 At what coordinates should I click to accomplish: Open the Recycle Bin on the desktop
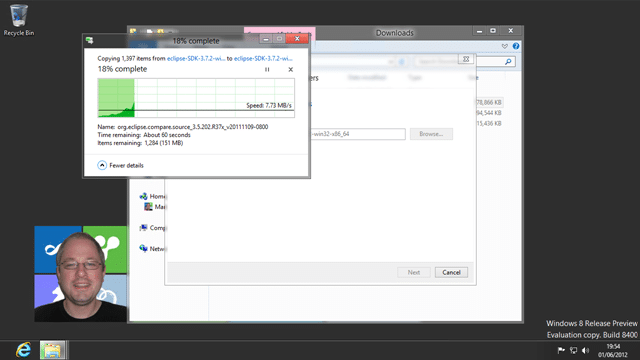click(19, 20)
